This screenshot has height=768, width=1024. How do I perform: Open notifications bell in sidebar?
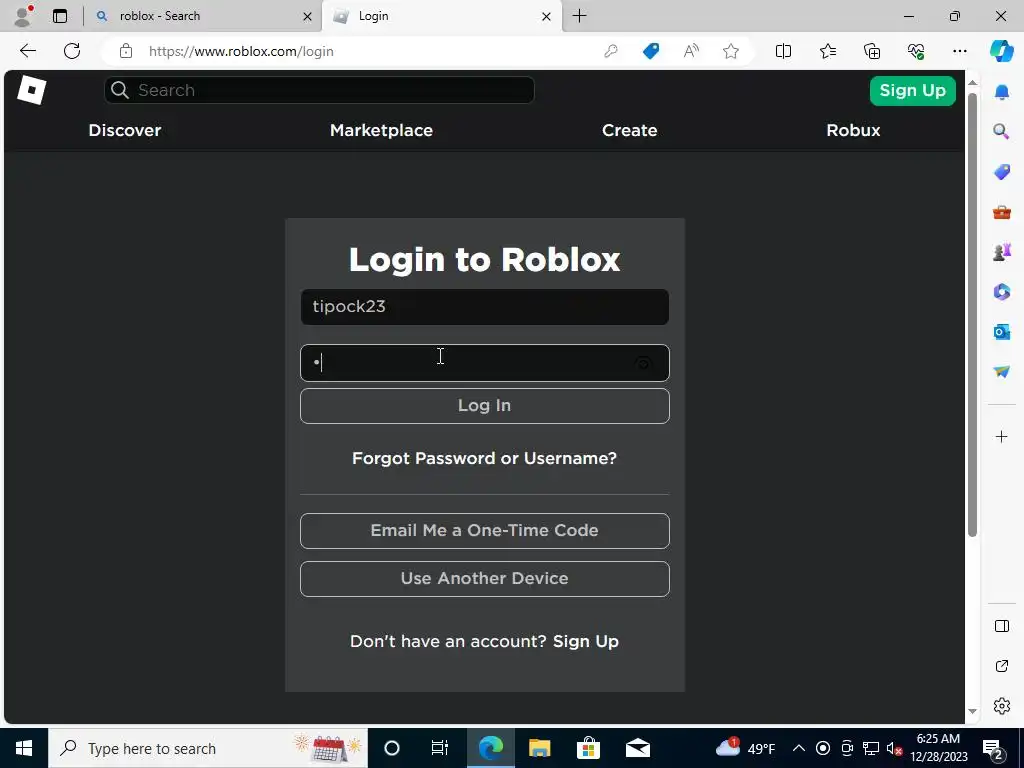1001,92
